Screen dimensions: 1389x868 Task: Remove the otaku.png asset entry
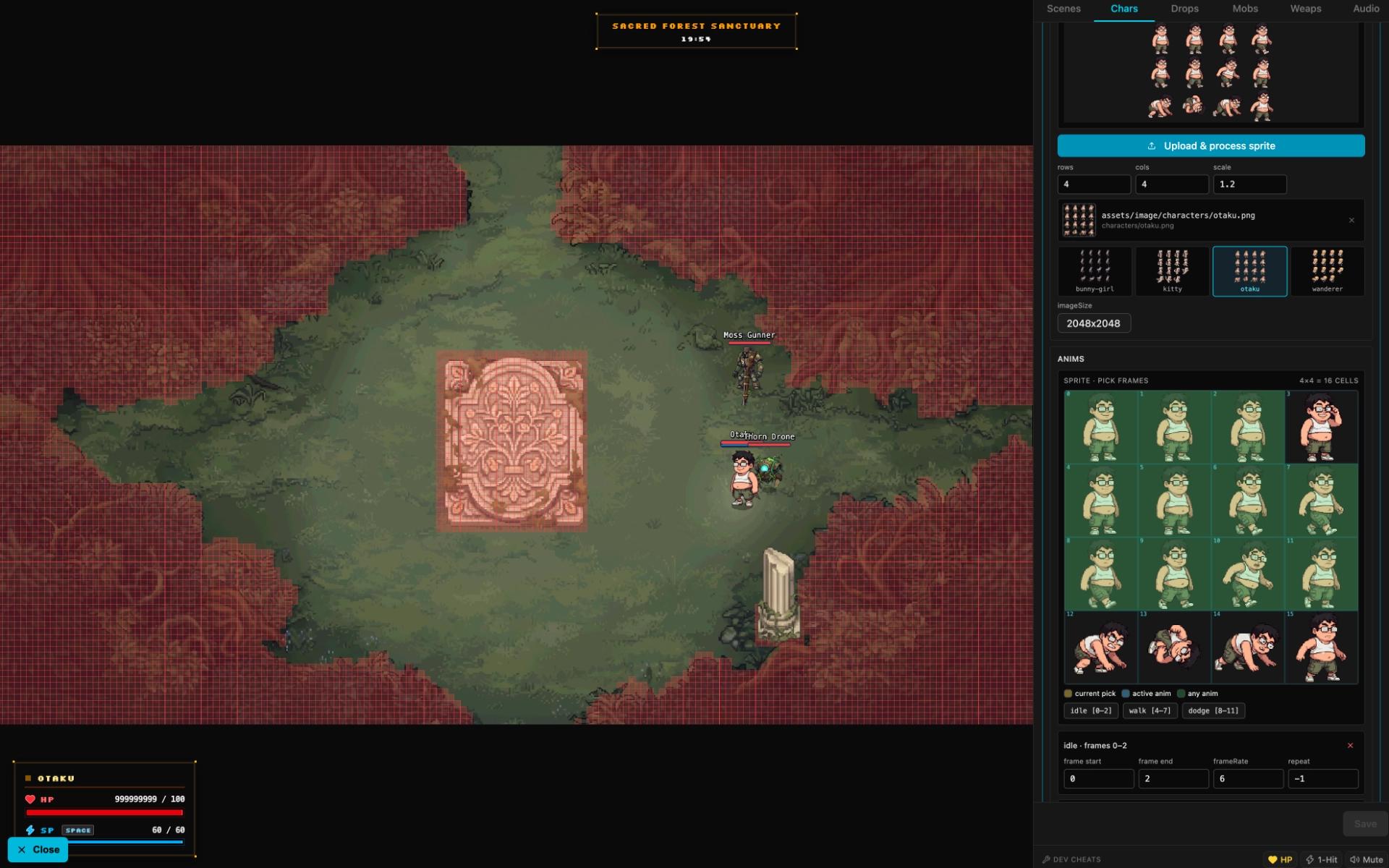point(1351,220)
